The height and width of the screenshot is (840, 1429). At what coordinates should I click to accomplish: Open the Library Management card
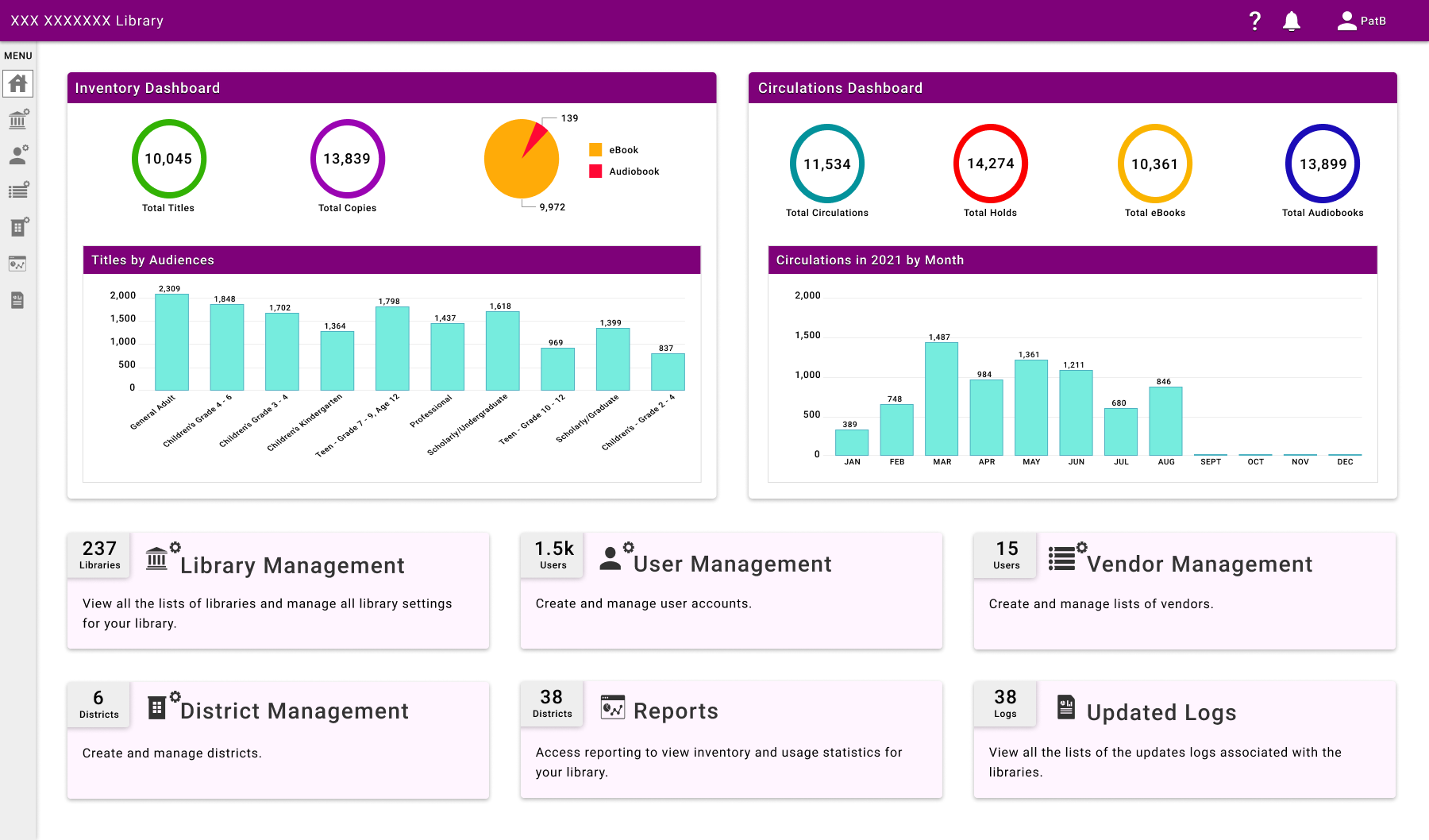pyautogui.click(x=292, y=565)
